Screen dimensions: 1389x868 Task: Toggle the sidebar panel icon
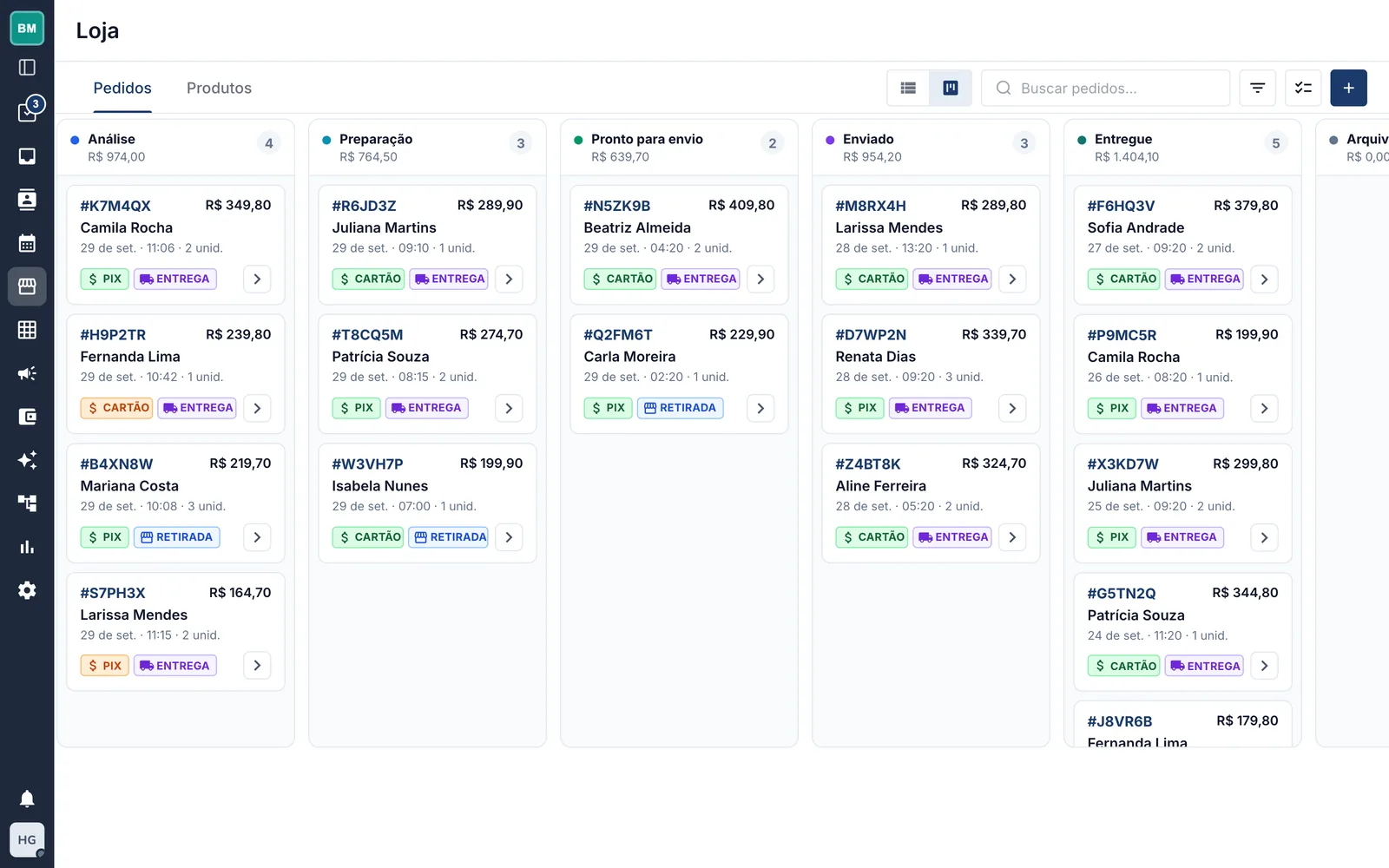tap(27, 68)
